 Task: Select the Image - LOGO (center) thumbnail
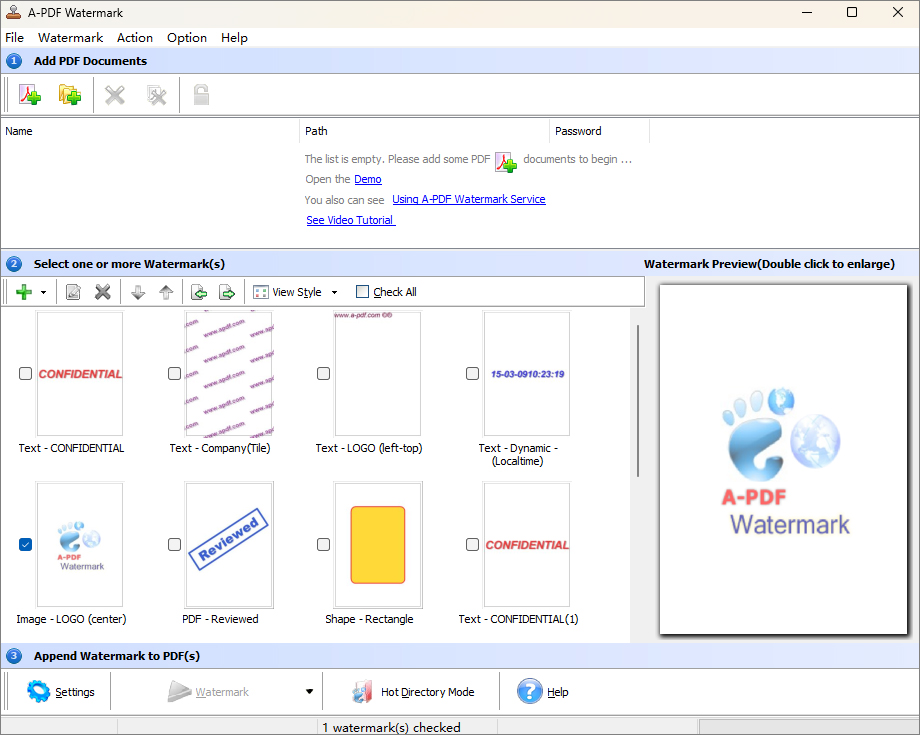(80, 544)
